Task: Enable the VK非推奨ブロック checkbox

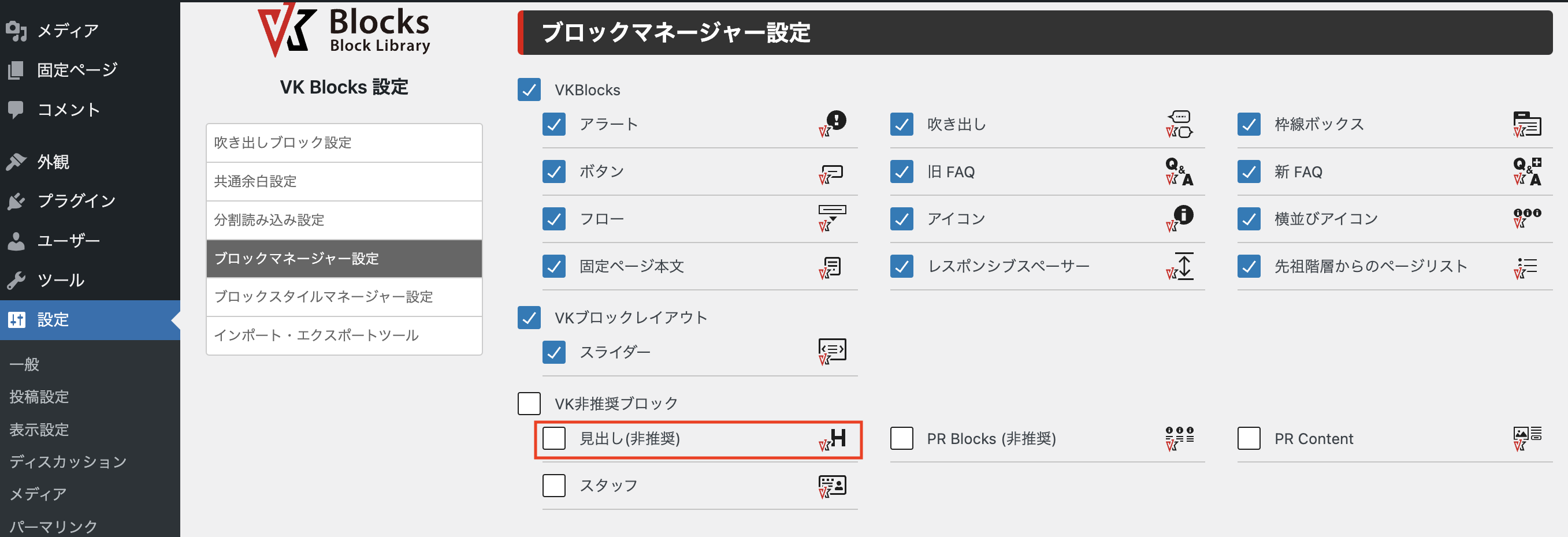Action: coord(529,403)
